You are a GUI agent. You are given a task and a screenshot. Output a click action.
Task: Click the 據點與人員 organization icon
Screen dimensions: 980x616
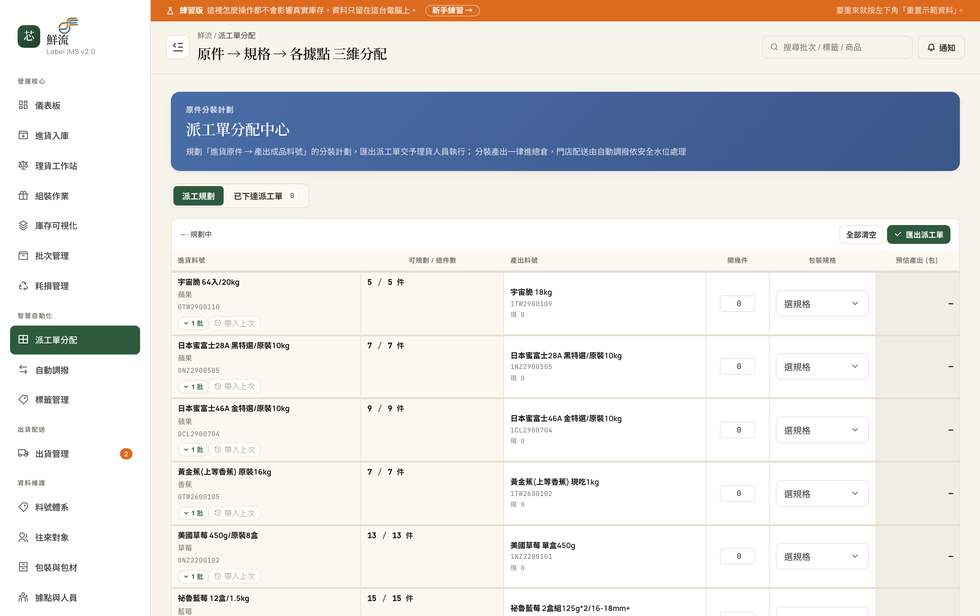pyautogui.click(x=23, y=597)
